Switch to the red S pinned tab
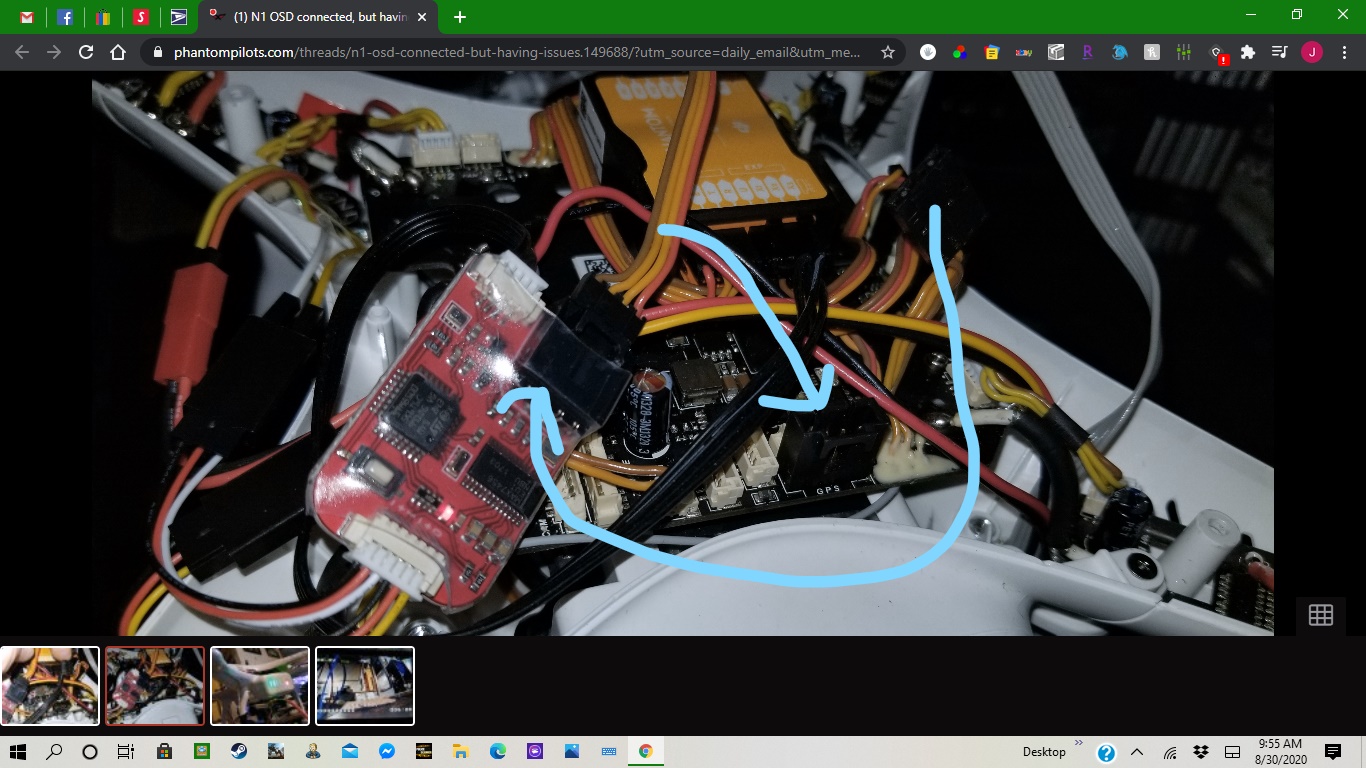The height and width of the screenshot is (768, 1366). pos(141,17)
